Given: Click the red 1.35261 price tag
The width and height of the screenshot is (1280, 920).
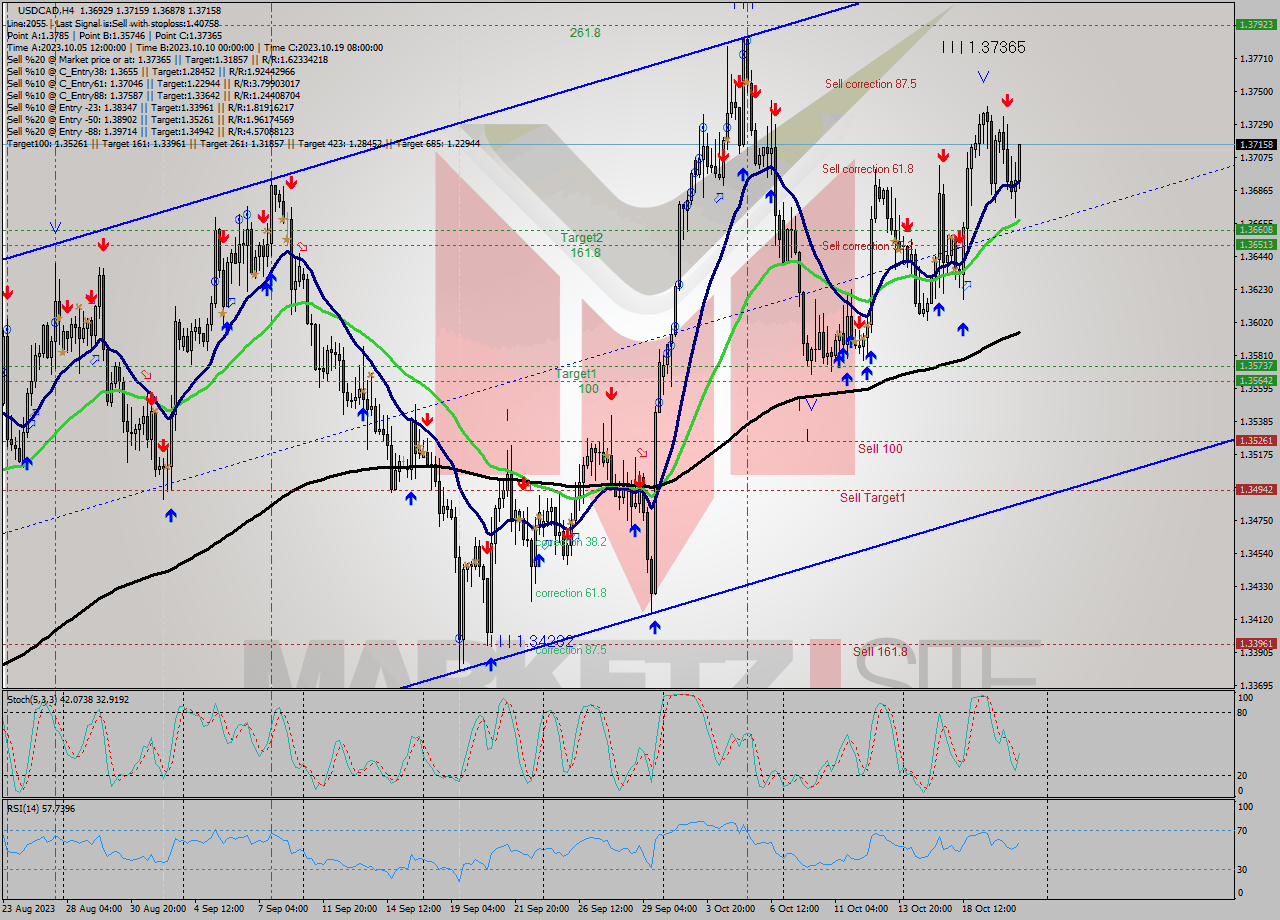Looking at the screenshot, I should 1256,440.
